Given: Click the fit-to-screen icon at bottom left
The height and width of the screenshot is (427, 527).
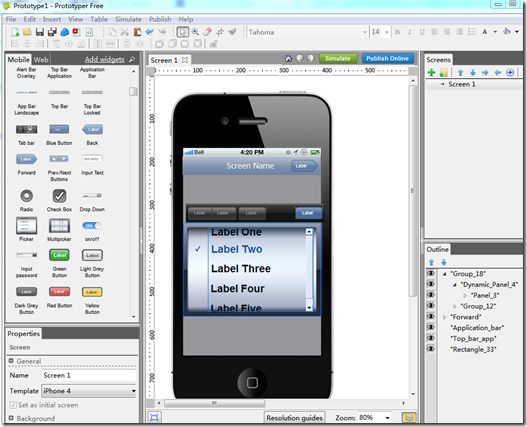Looking at the screenshot, I should (154, 418).
